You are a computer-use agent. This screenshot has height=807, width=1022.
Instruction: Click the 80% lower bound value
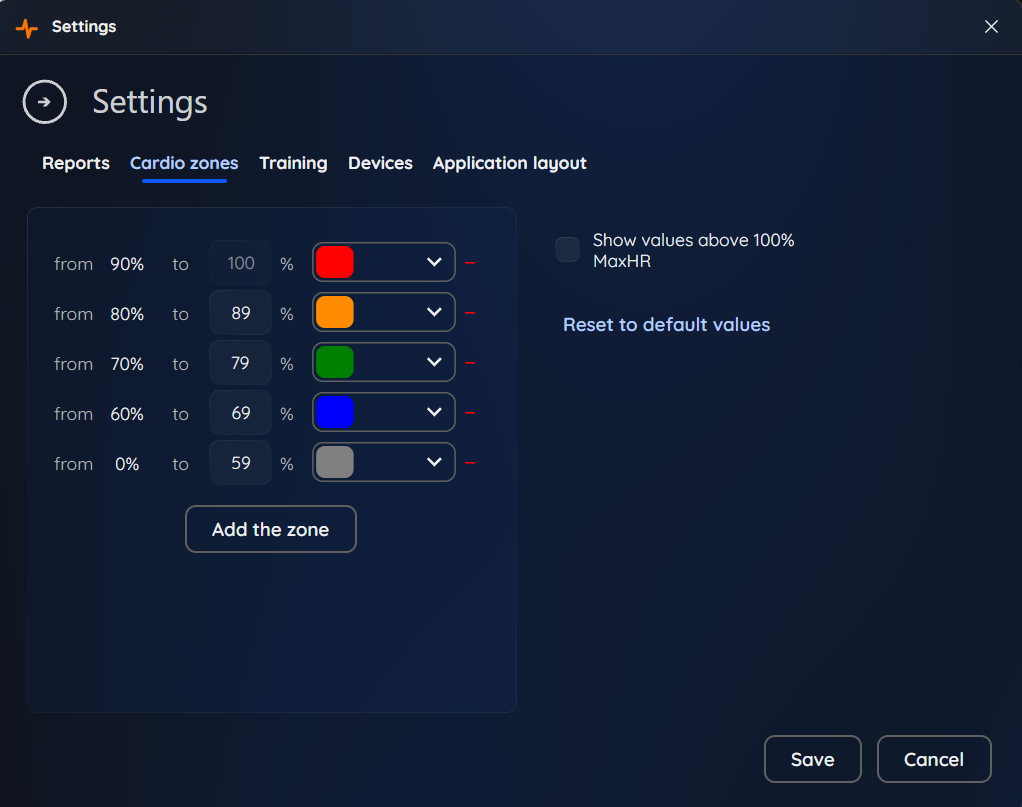(127, 314)
